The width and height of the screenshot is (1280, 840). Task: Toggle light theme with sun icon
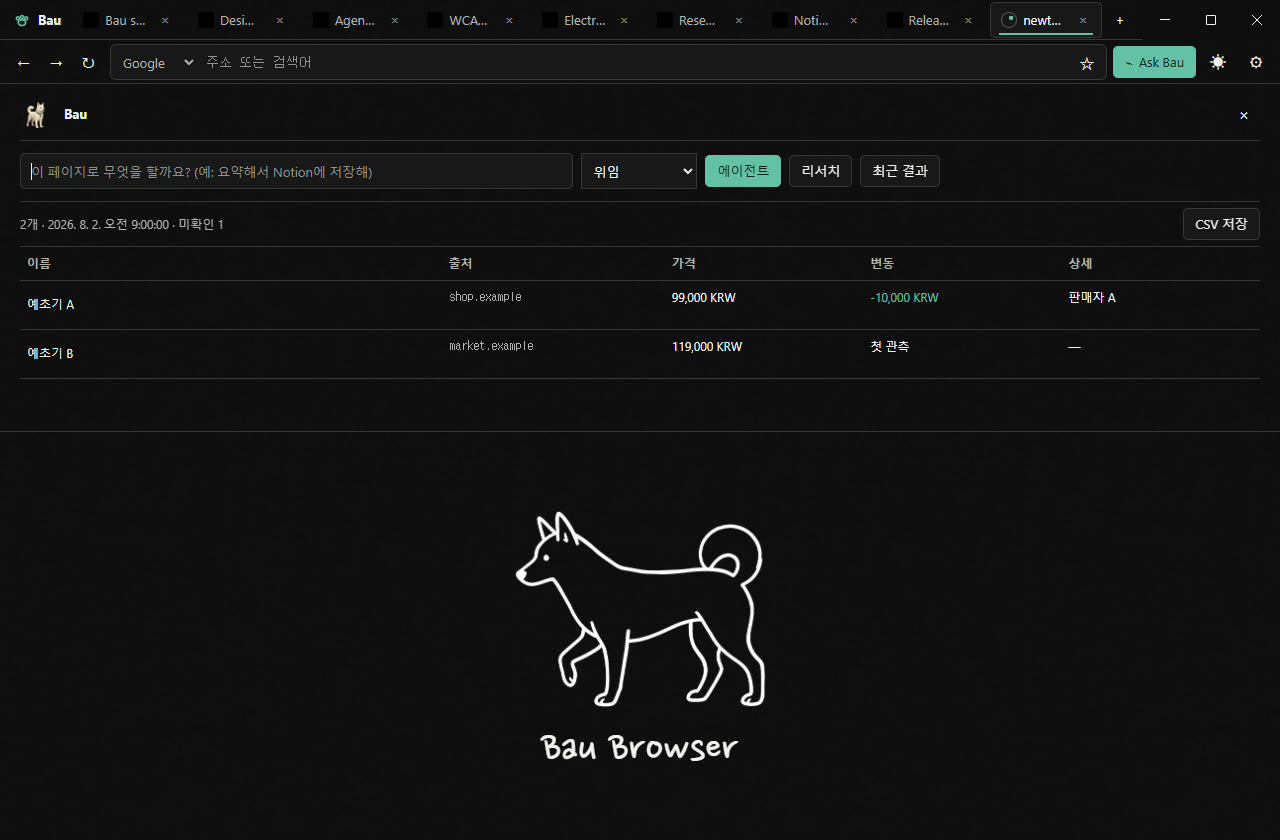1217,62
